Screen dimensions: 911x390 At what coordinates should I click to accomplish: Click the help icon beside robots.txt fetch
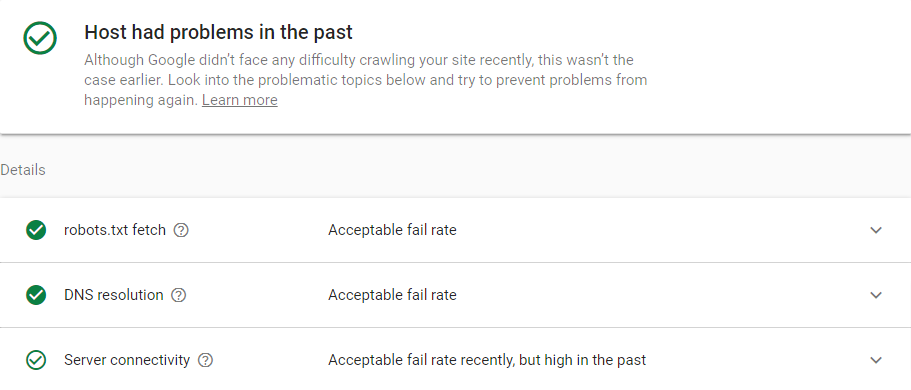pyautogui.click(x=181, y=231)
